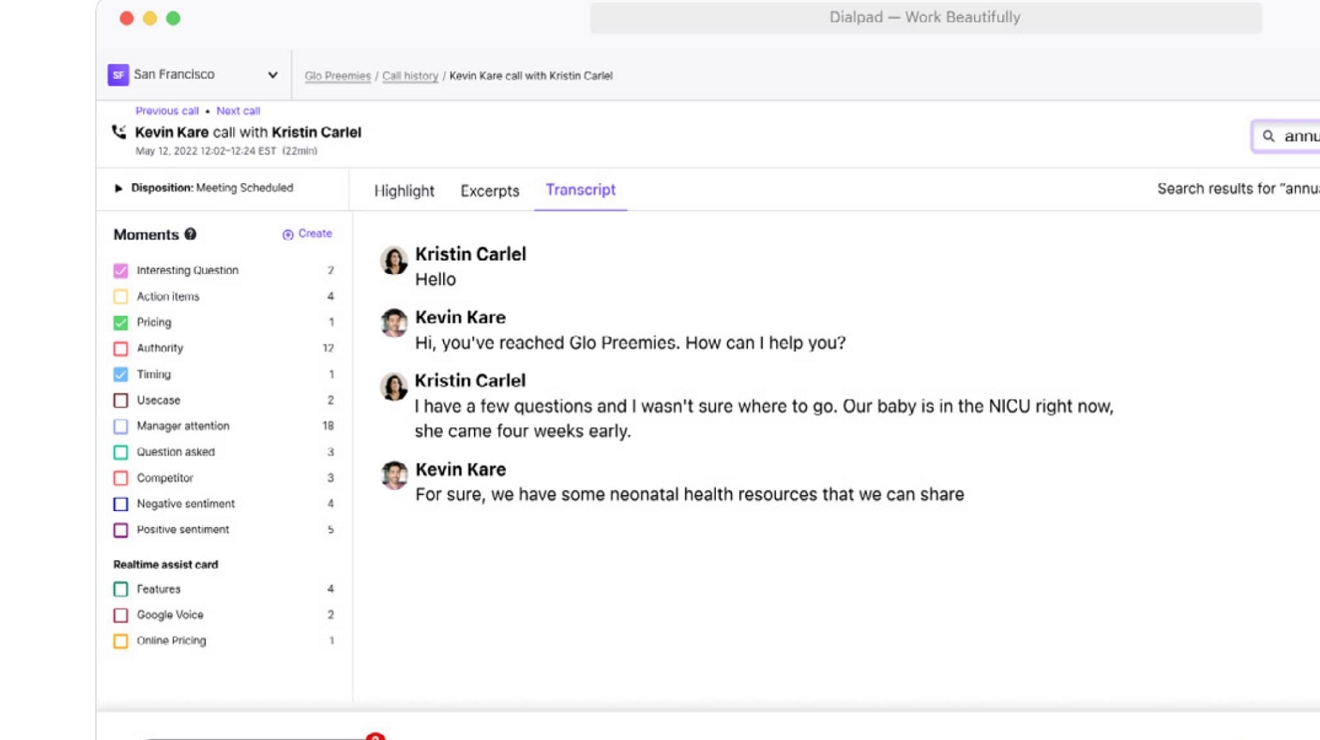The height and width of the screenshot is (740, 1320).
Task: Expand the Disposition Meeting Scheduled section
Action: [118, 188]
